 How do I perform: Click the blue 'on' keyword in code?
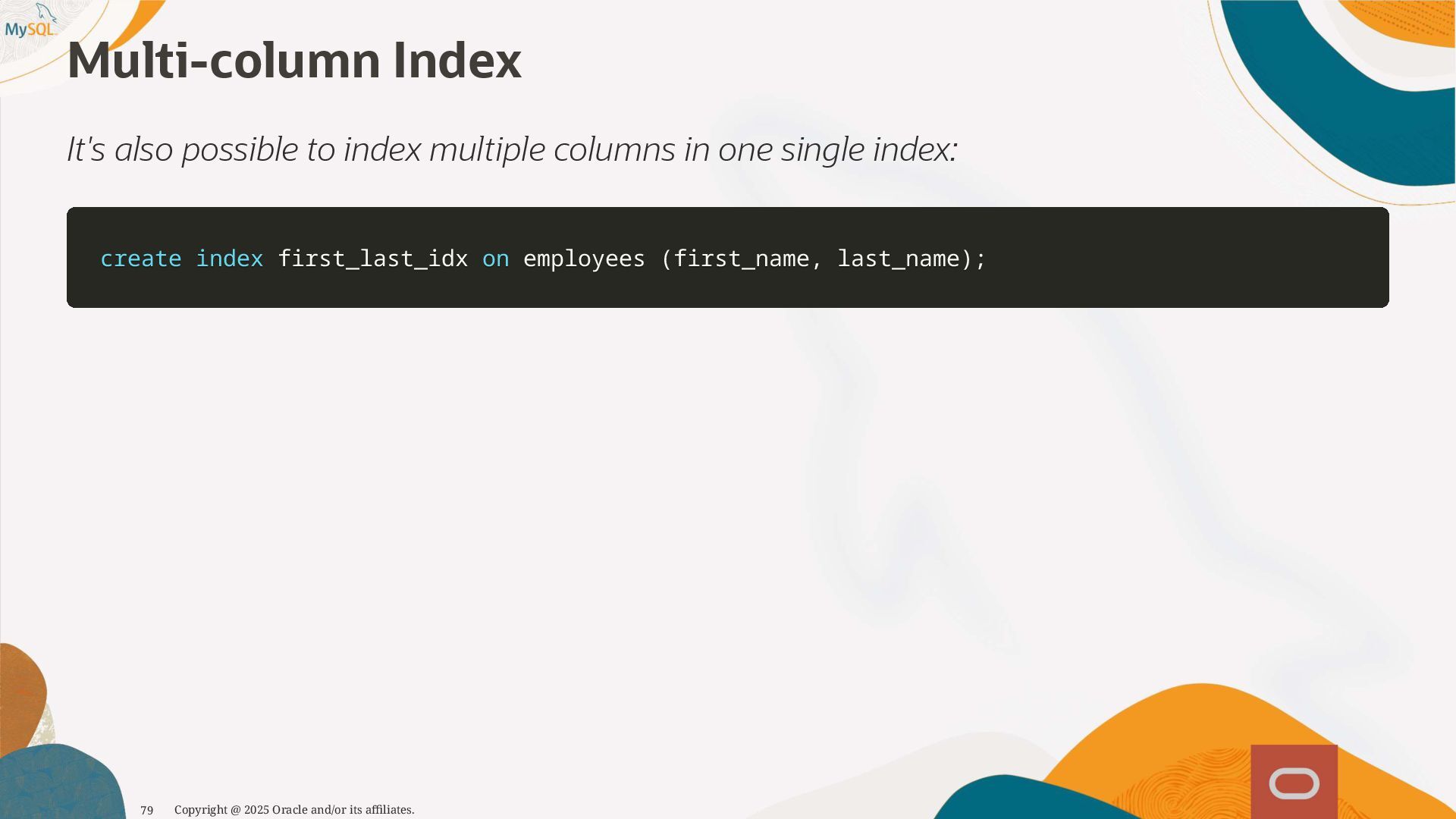(495, 259)
